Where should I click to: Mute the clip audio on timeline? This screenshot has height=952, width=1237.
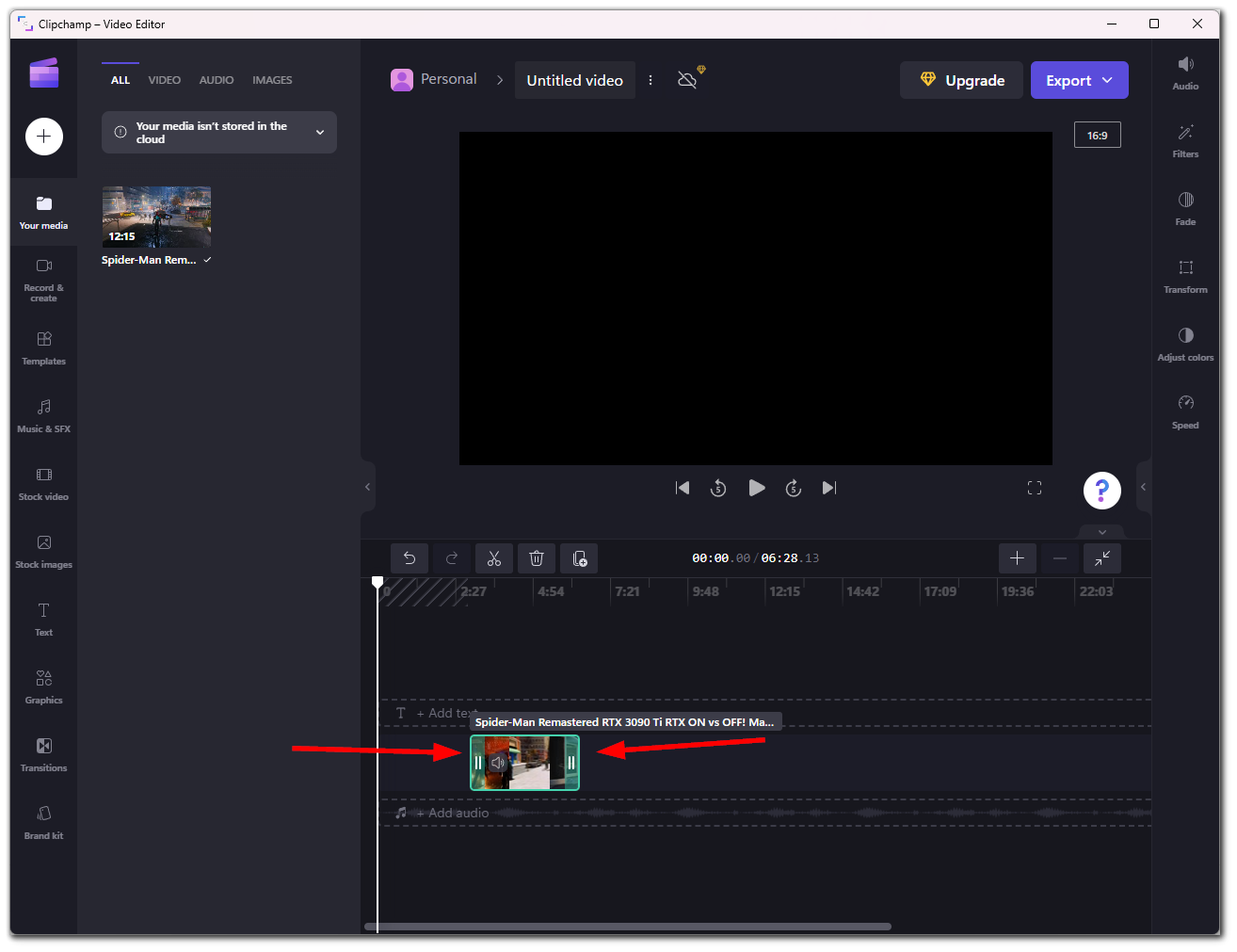(498, 763)
